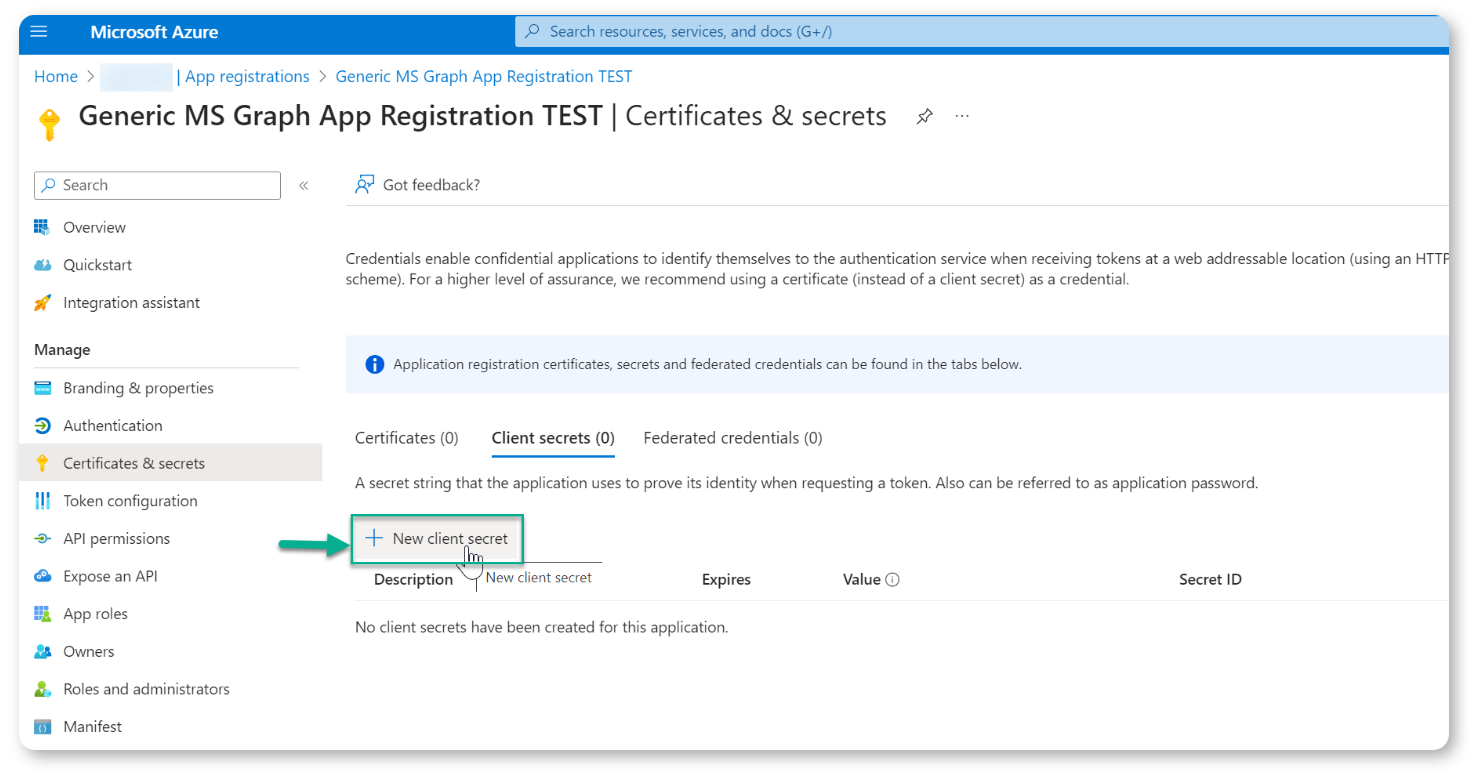Open Quickstart page
1476x781 pixels.
pyautogui.click(x=97, y=265)
